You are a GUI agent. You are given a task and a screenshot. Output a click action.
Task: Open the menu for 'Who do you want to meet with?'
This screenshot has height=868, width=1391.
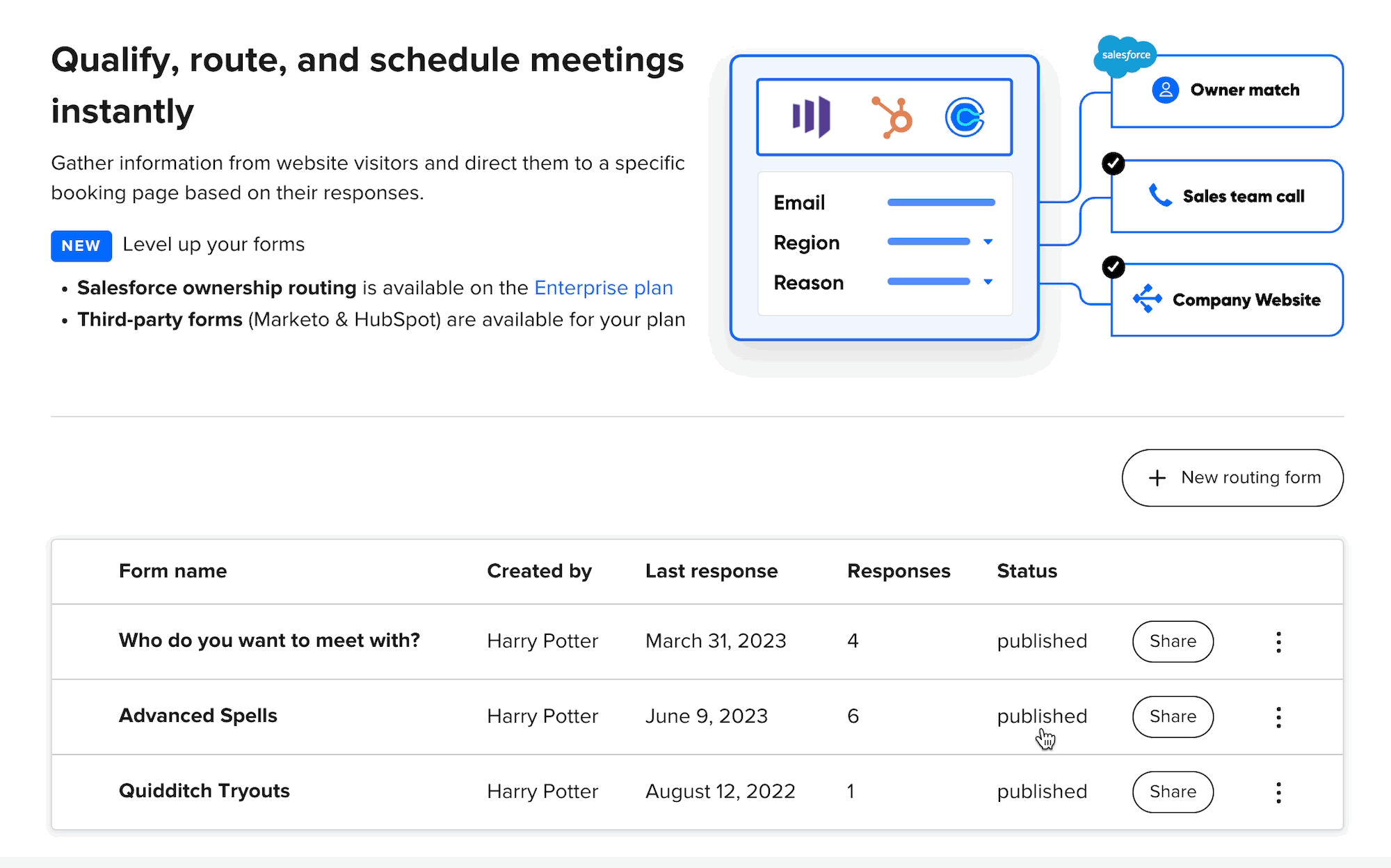tap(1278, 642)
